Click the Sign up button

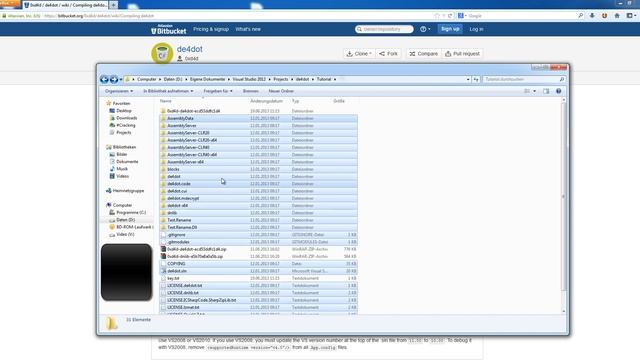[450, 29]
